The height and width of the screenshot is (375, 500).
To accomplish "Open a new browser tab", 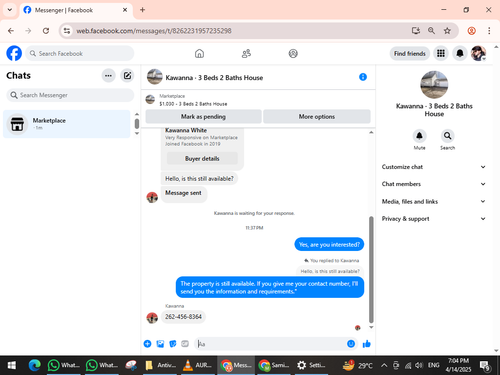I will coord(142,10).
